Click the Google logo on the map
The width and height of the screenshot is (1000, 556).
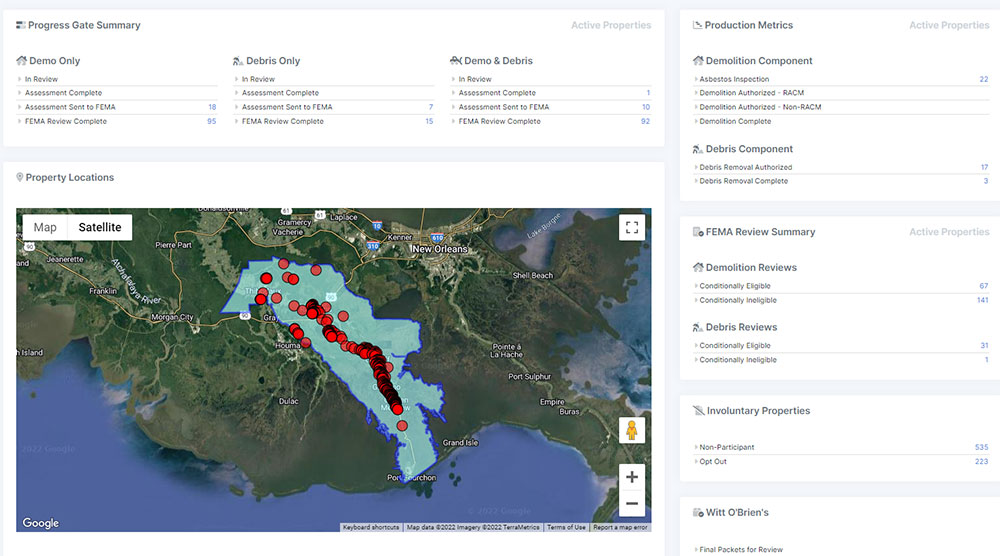(x=41, y=523)
